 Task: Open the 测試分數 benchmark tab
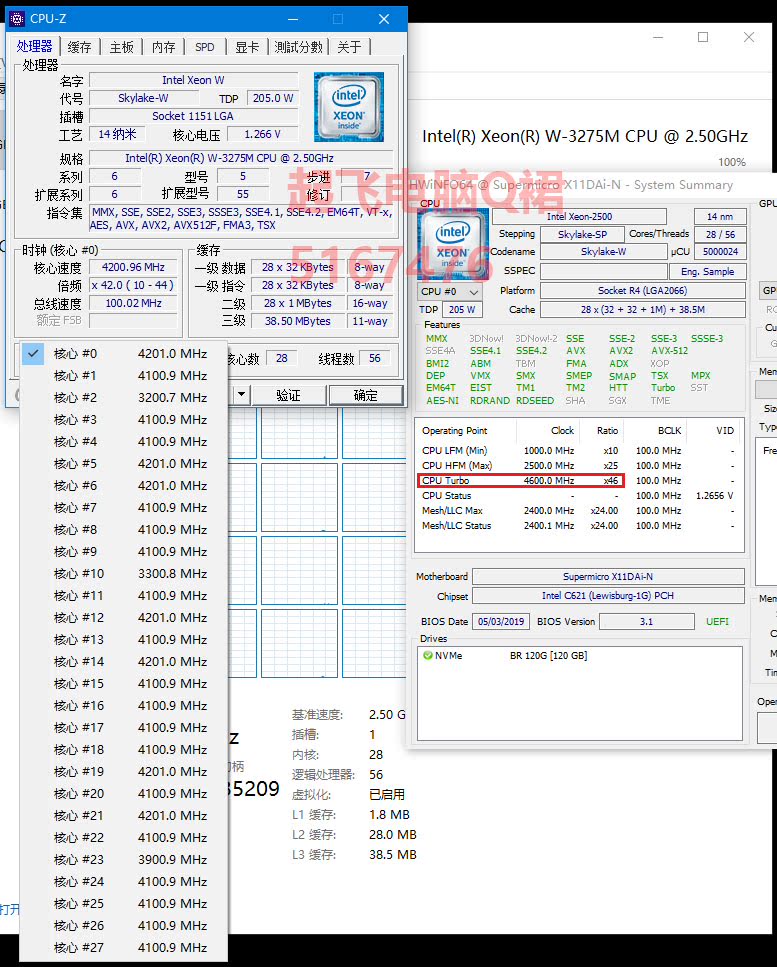(x=298, y=47)
